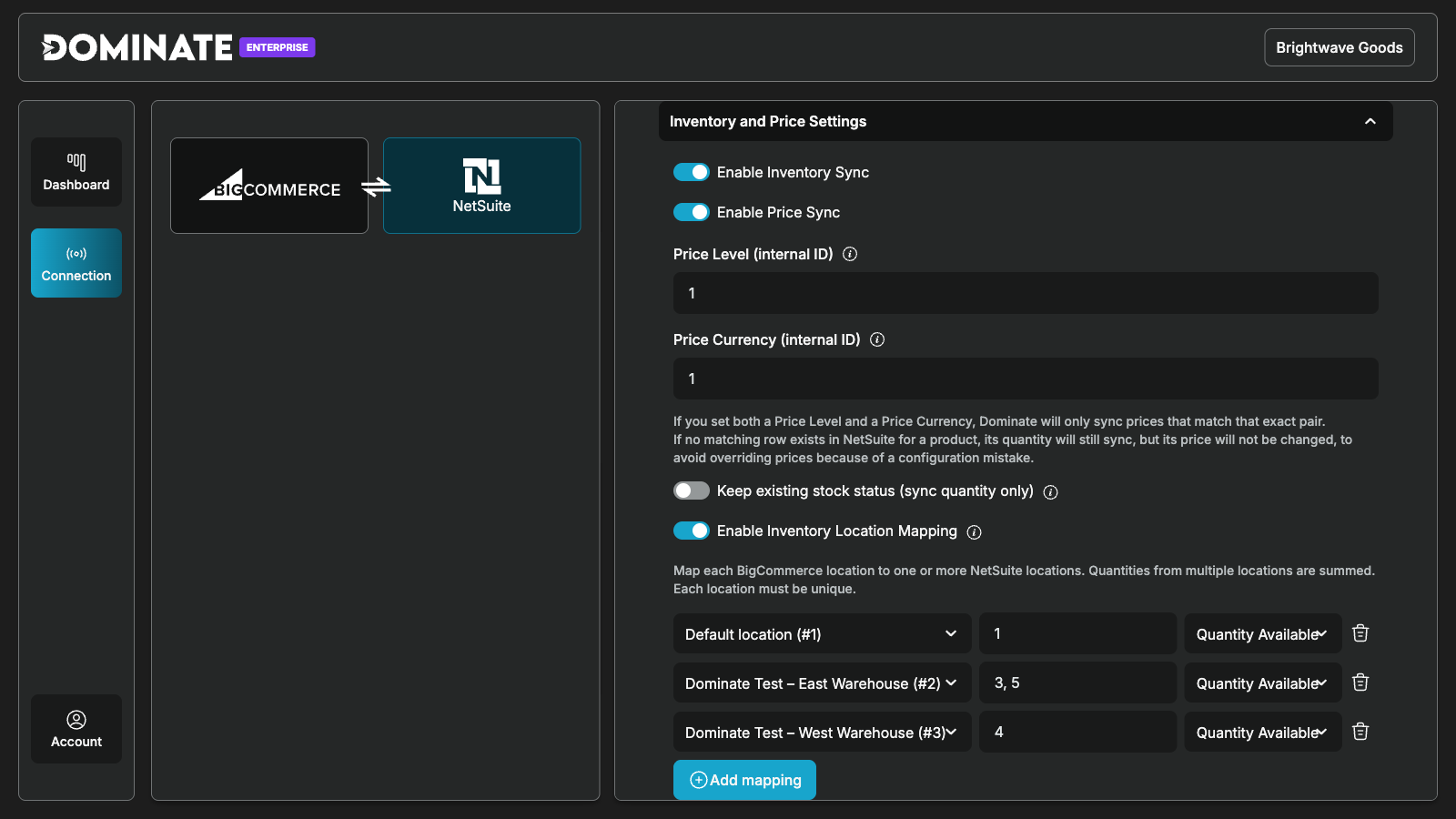1456x819 pixels.
Task: Focus the Price Currency internal ID field
Action: [x=1026, y=379]
